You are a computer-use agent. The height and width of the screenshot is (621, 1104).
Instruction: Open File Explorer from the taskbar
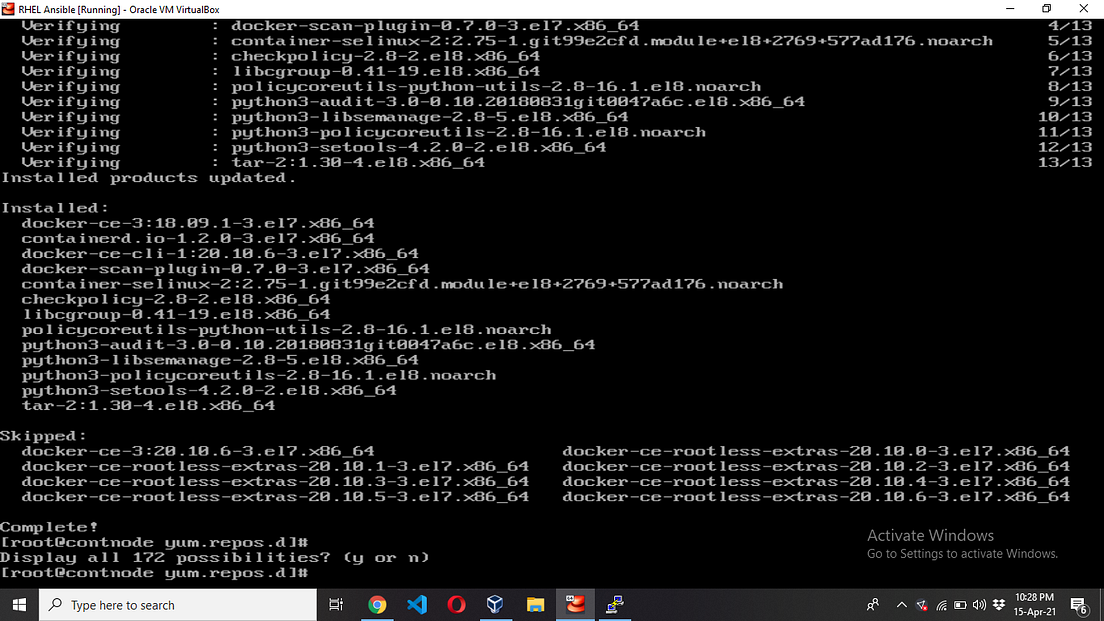(x=535, y=604)
